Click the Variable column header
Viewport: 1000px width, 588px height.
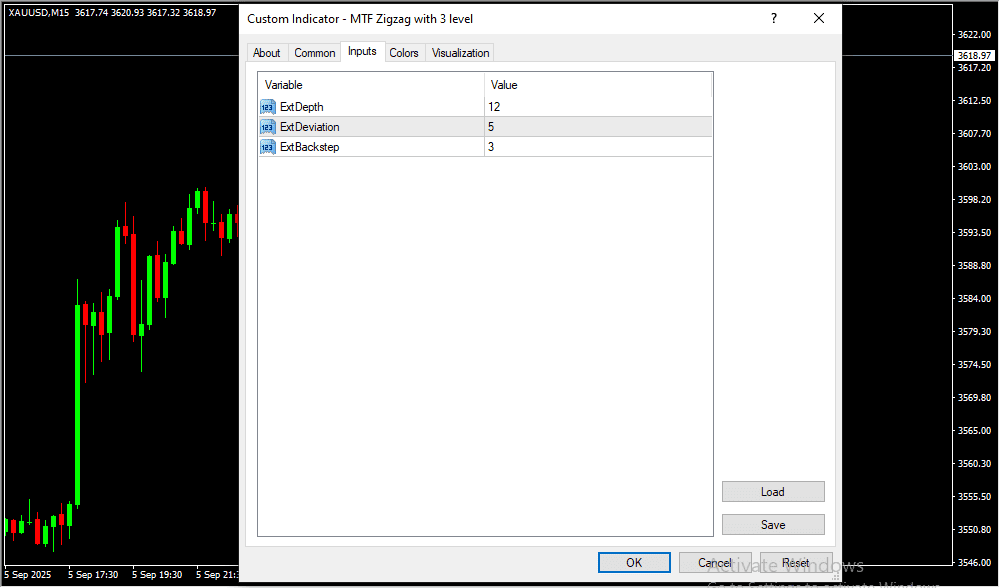[371, 85]
